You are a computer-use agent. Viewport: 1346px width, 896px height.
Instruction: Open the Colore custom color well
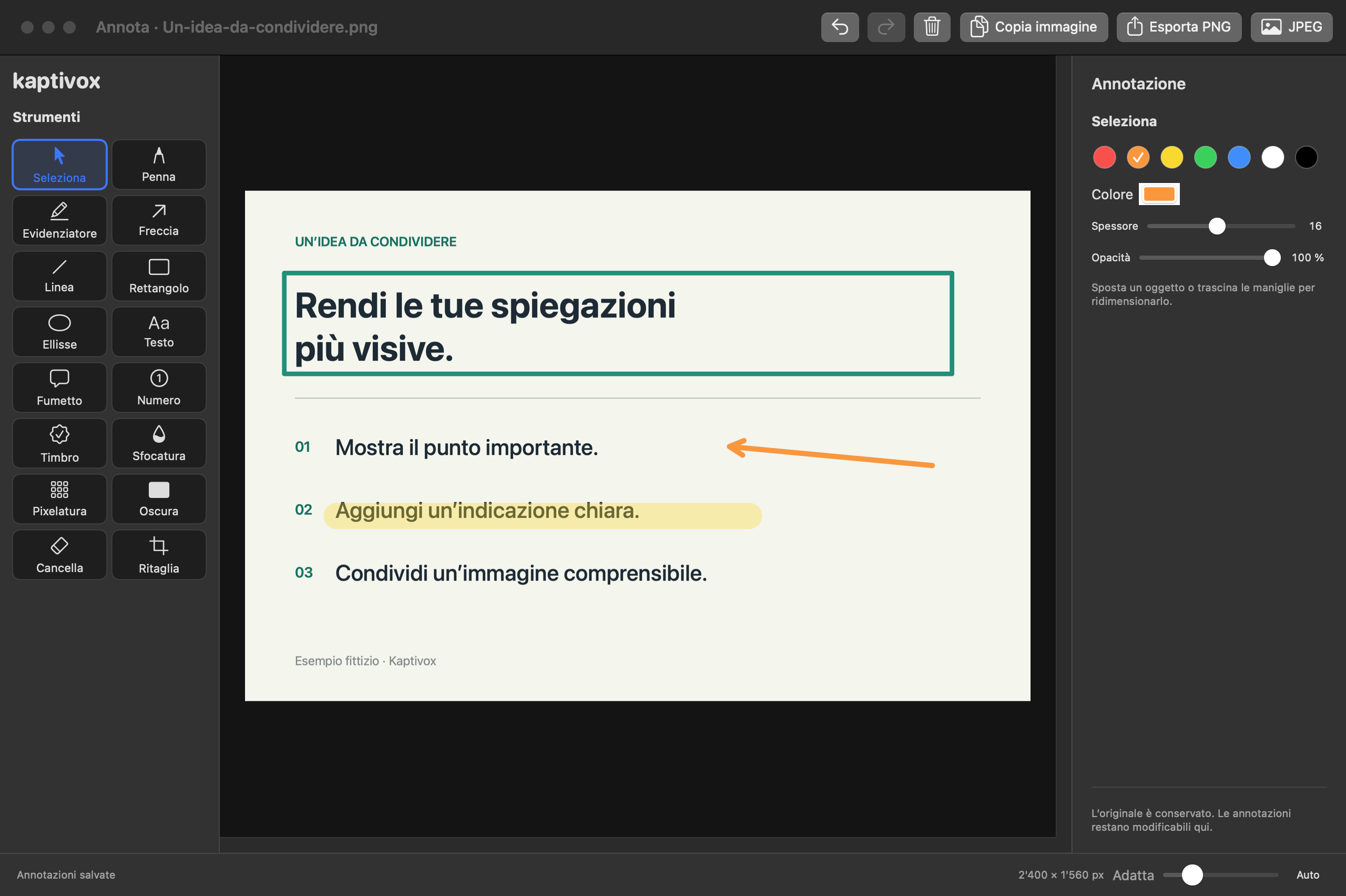[x=1159, y=194]
